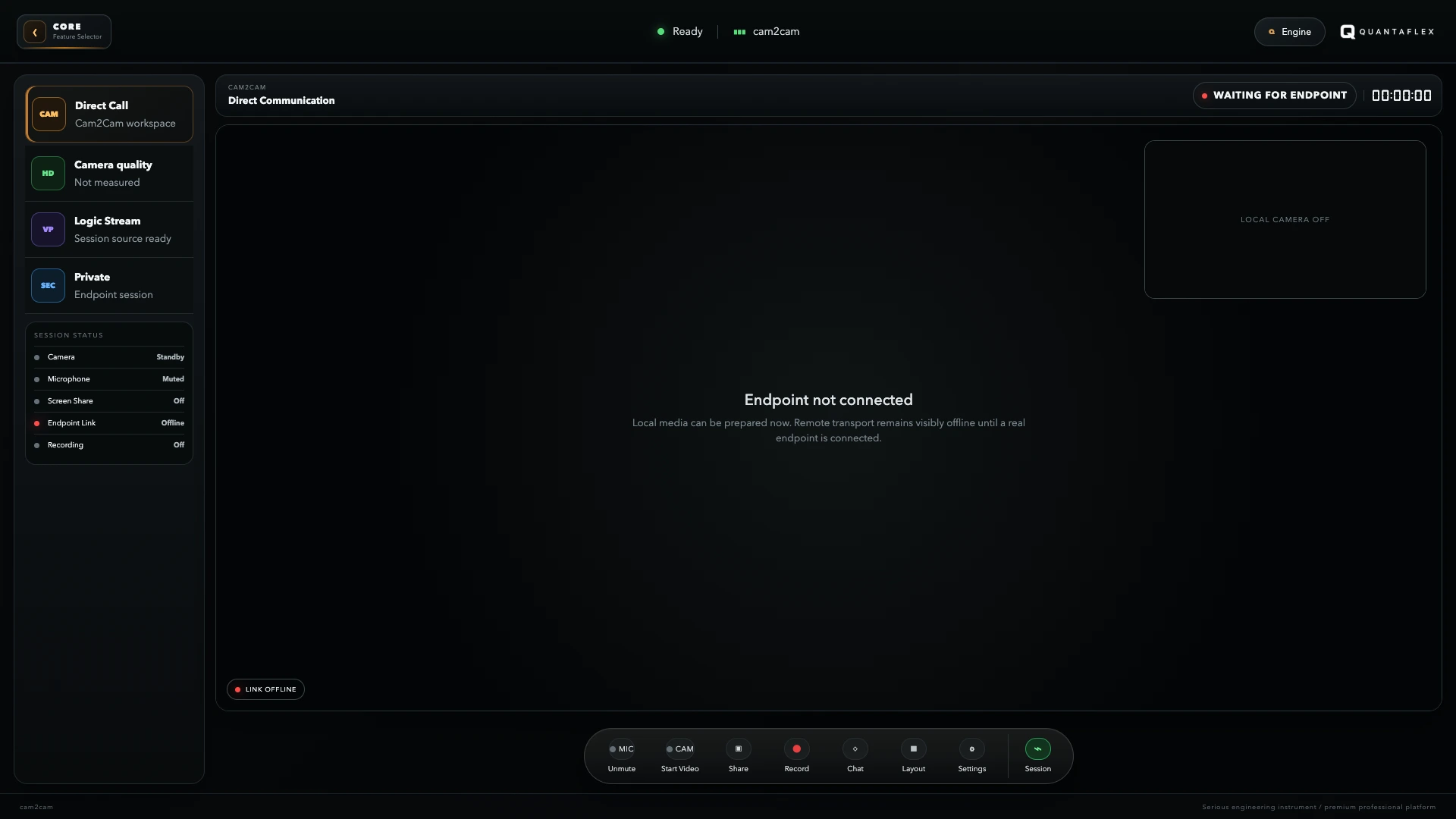The width and height of the screenshot is (1456, 819).
Task: Click the Direct Communication title
Action: tap(281, 101)
